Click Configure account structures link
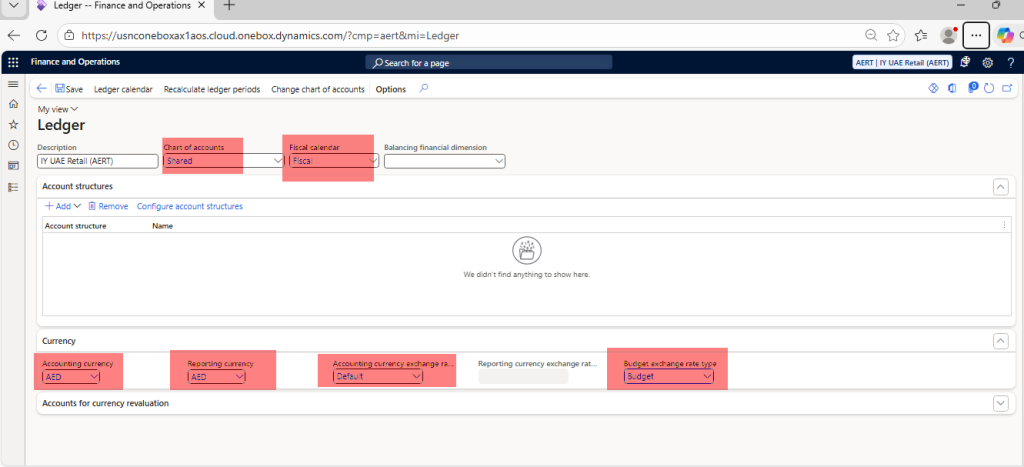This screenshot has width=1024, height=467. click(189, 206)
